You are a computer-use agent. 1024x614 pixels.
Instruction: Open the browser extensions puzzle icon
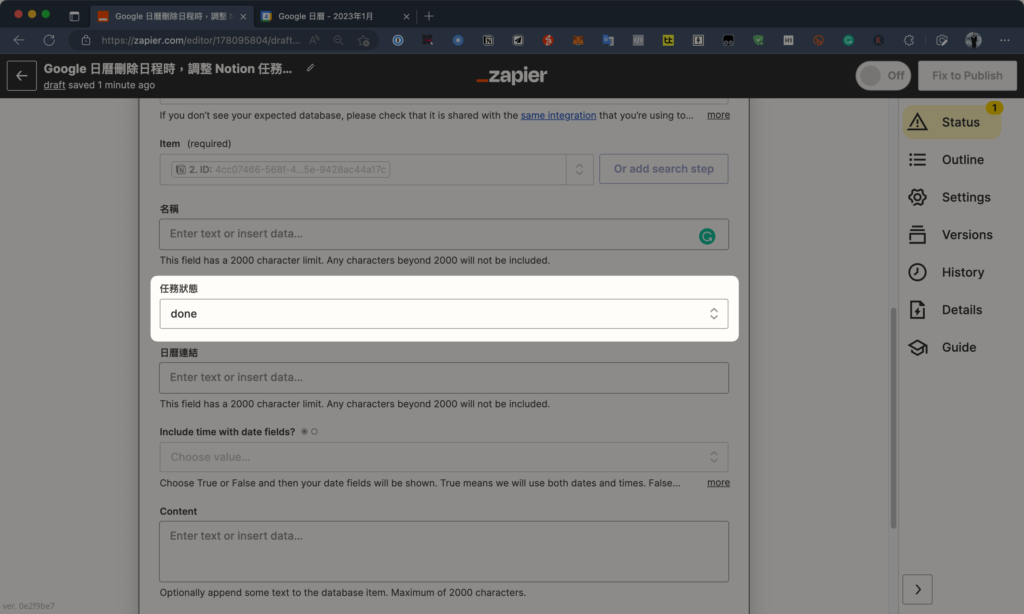coord(908,40)
